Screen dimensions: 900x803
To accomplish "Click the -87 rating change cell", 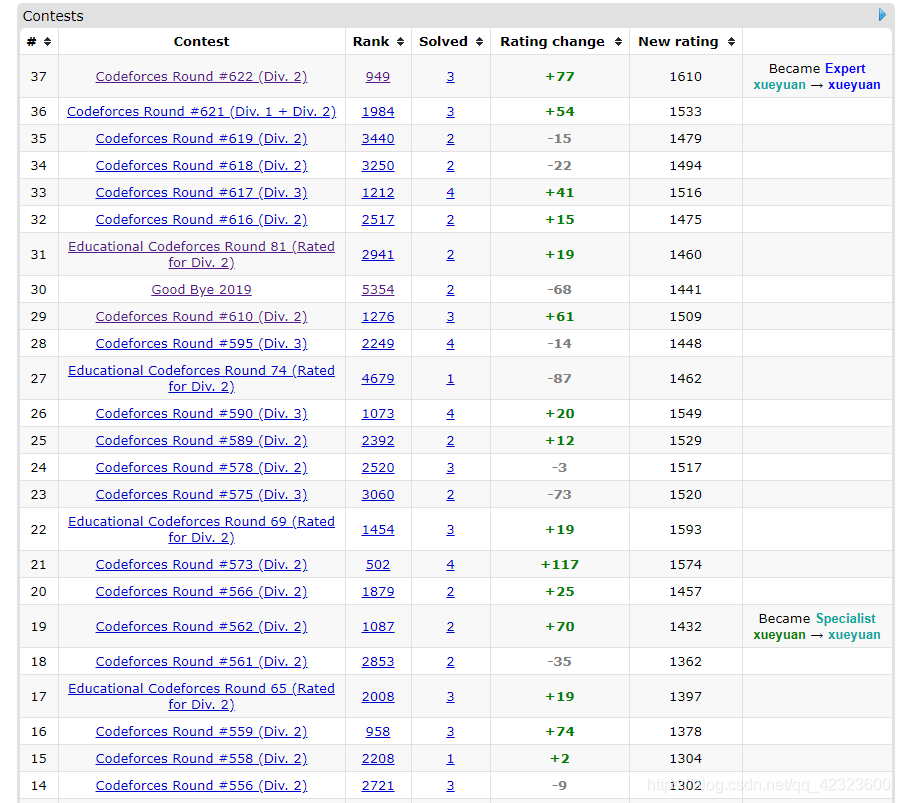I will (560, 378).
